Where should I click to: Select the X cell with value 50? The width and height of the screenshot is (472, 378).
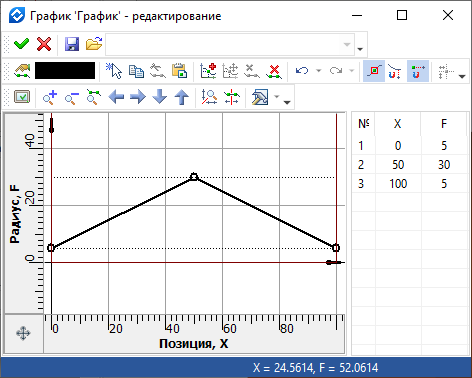coord(398,165)
